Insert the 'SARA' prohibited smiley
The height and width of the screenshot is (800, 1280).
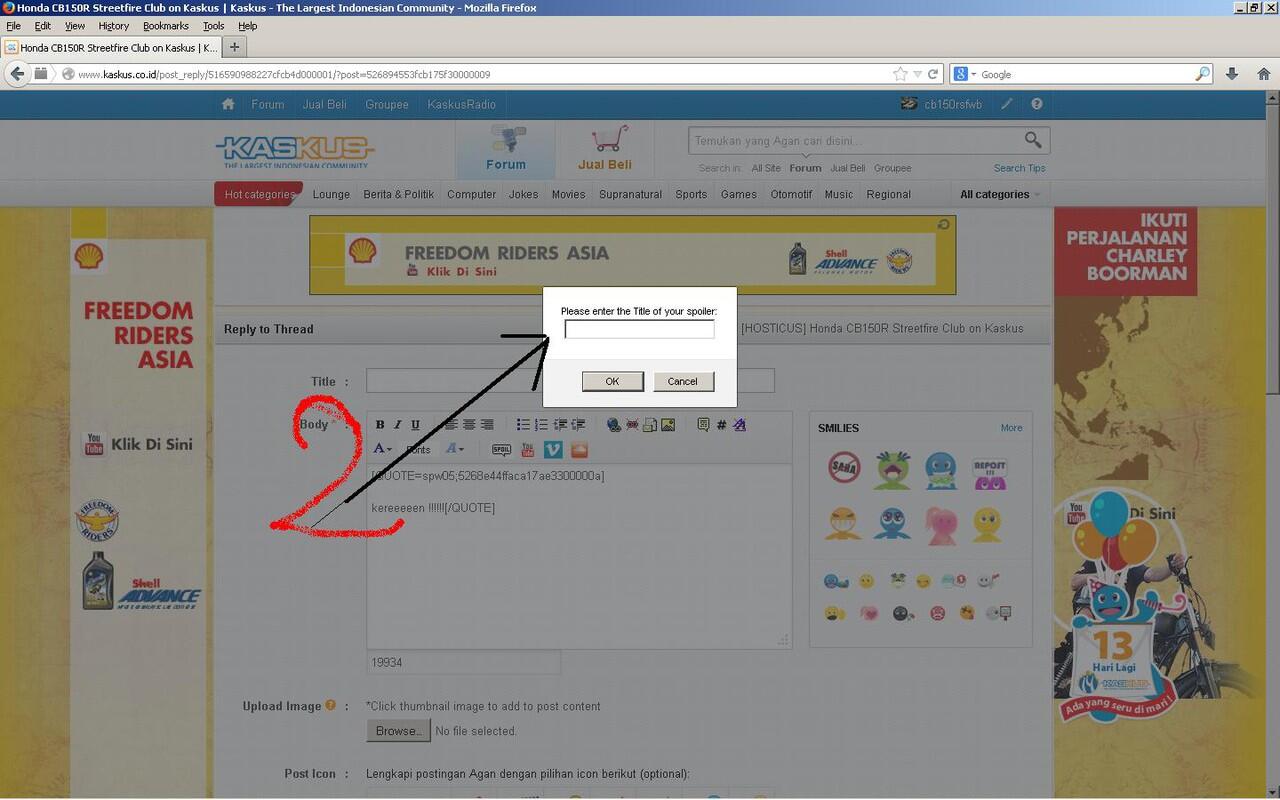[844, 467]
